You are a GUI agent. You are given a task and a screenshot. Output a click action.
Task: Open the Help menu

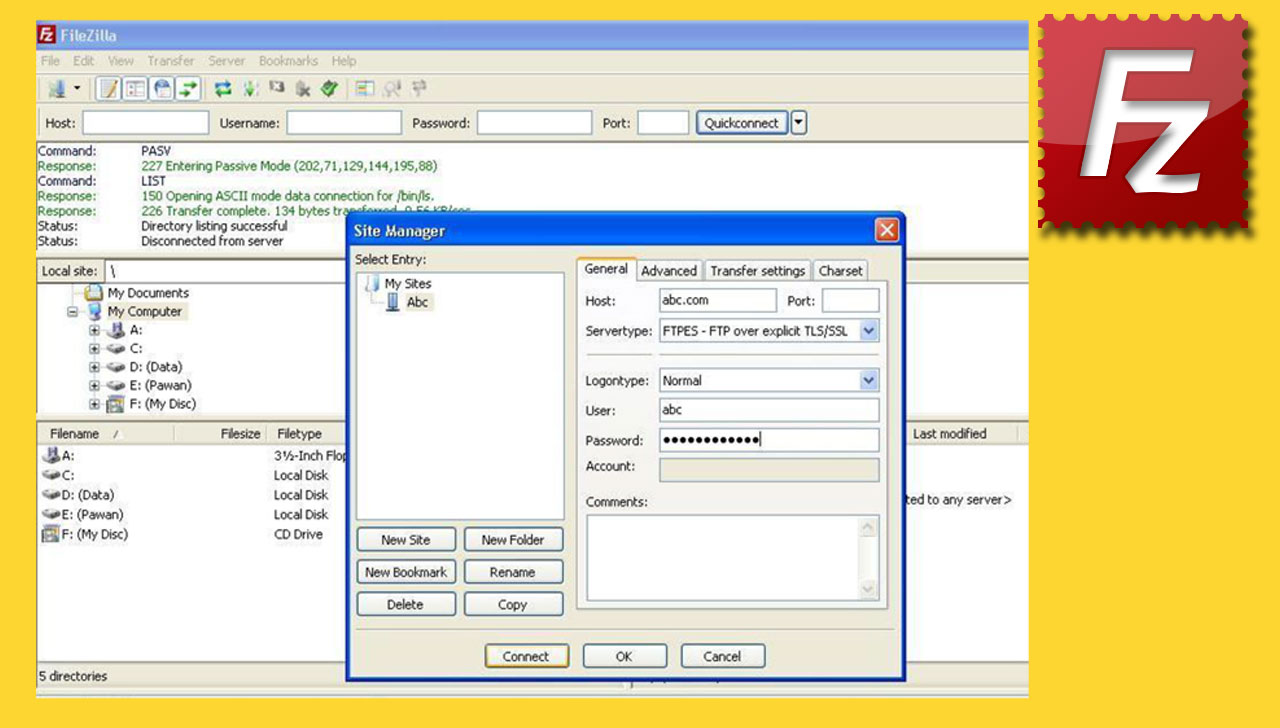coord(344,61)
